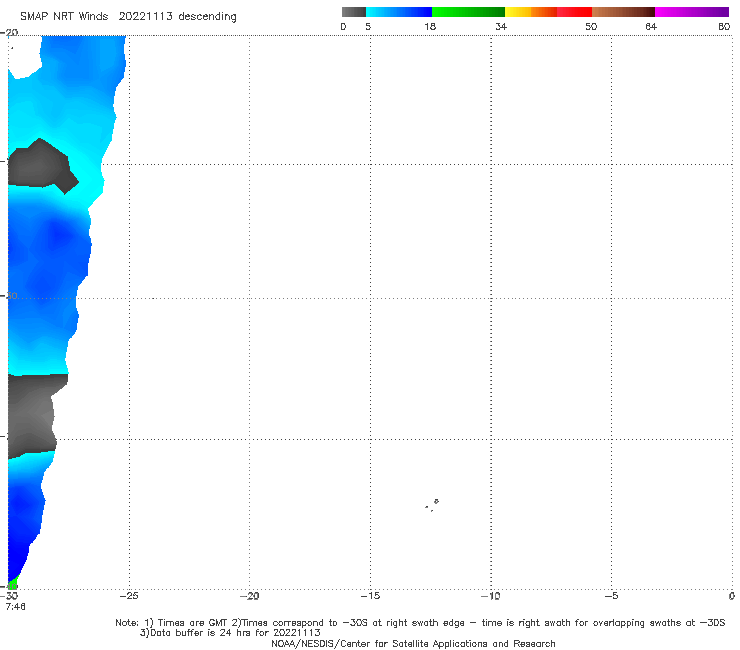Click the NOAA/NESDIS credit line
The height and width of the screenshot is (650, 740).
pyautogui.click(x=413, y=643)
